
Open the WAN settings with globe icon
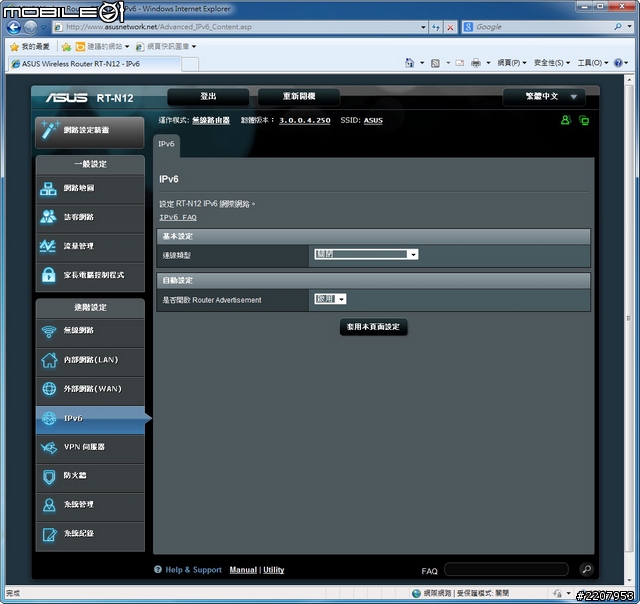90,389
